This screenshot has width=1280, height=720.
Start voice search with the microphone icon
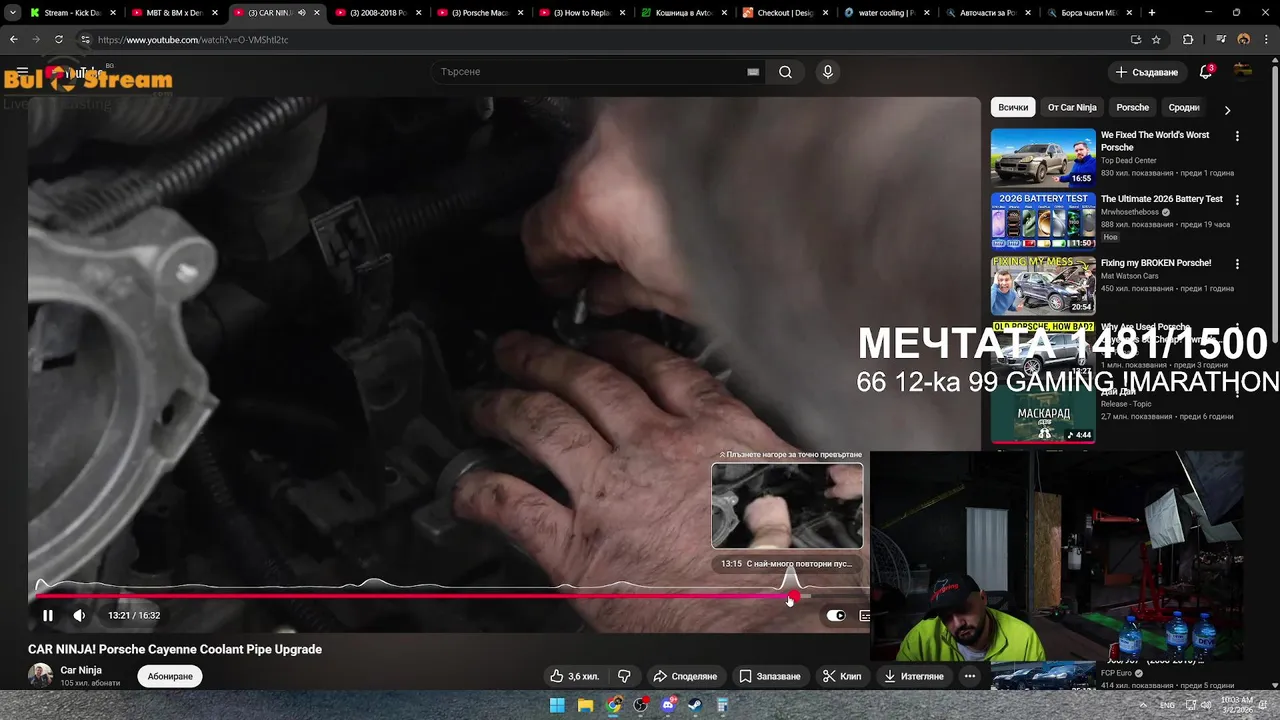(827, 72)
